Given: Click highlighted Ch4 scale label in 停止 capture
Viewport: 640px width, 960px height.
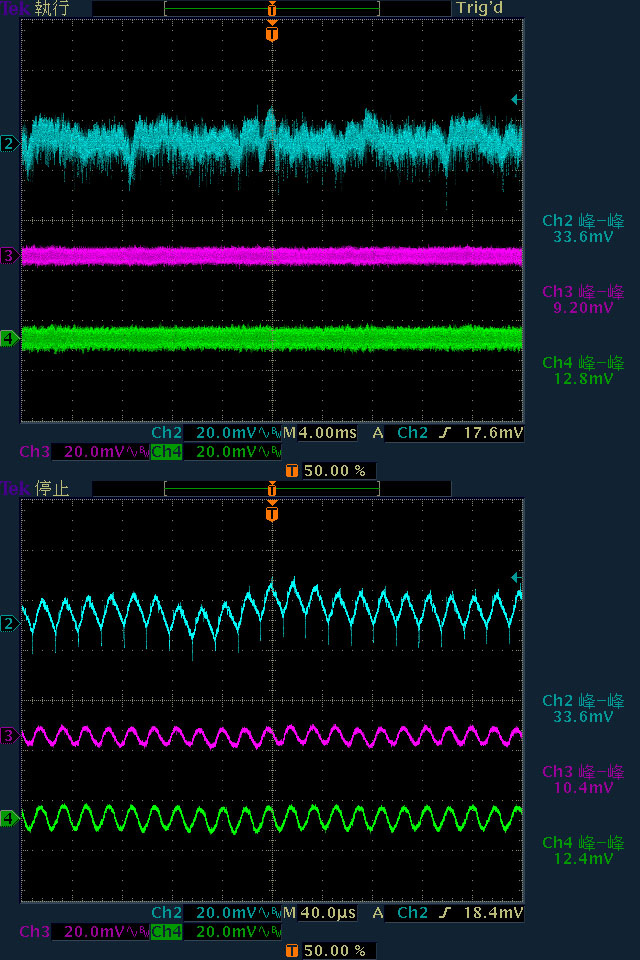Looking at the screenshot, I should pos(167,932).
